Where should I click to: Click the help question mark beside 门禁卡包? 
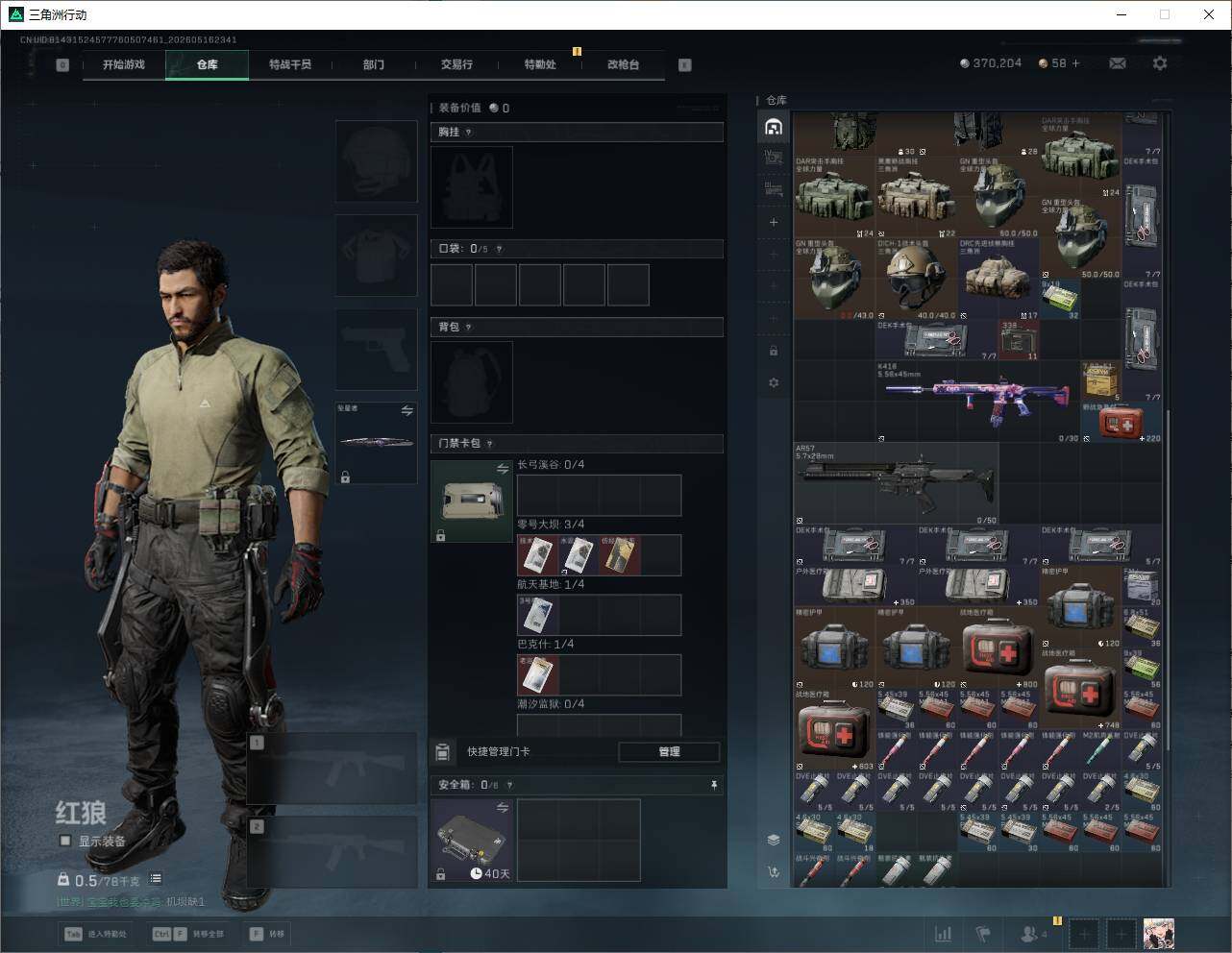(489, 444)
